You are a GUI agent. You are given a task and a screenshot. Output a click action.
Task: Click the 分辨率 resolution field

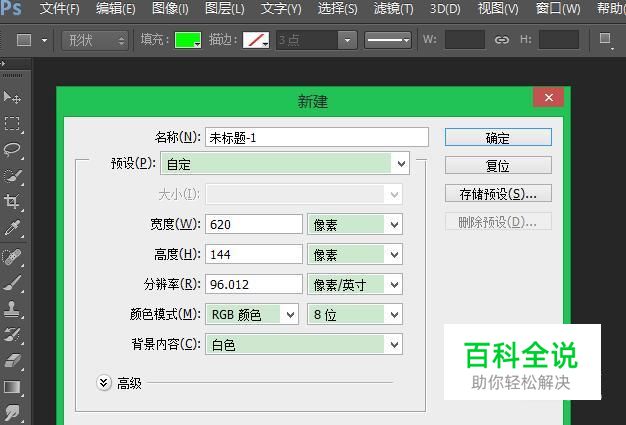point(254,284)
